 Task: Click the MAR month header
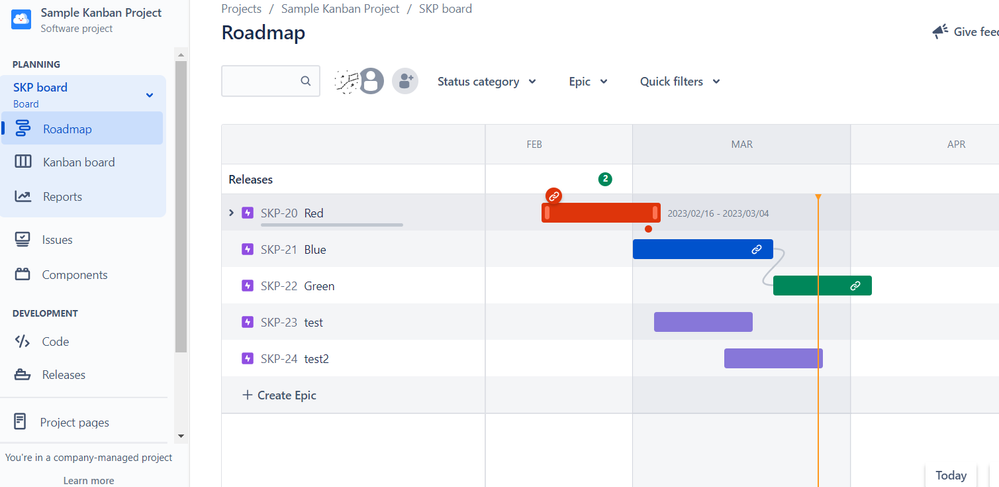(x=742, y=145)
